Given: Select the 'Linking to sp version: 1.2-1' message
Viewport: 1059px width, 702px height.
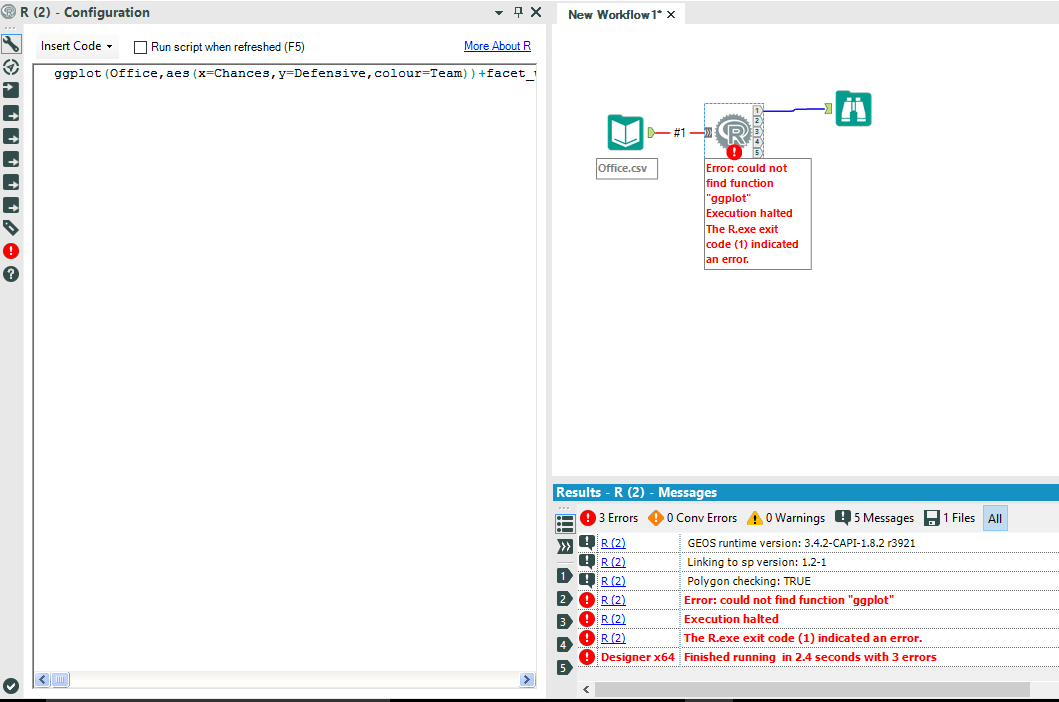Looking at the screenshot, I should point(756,561).
